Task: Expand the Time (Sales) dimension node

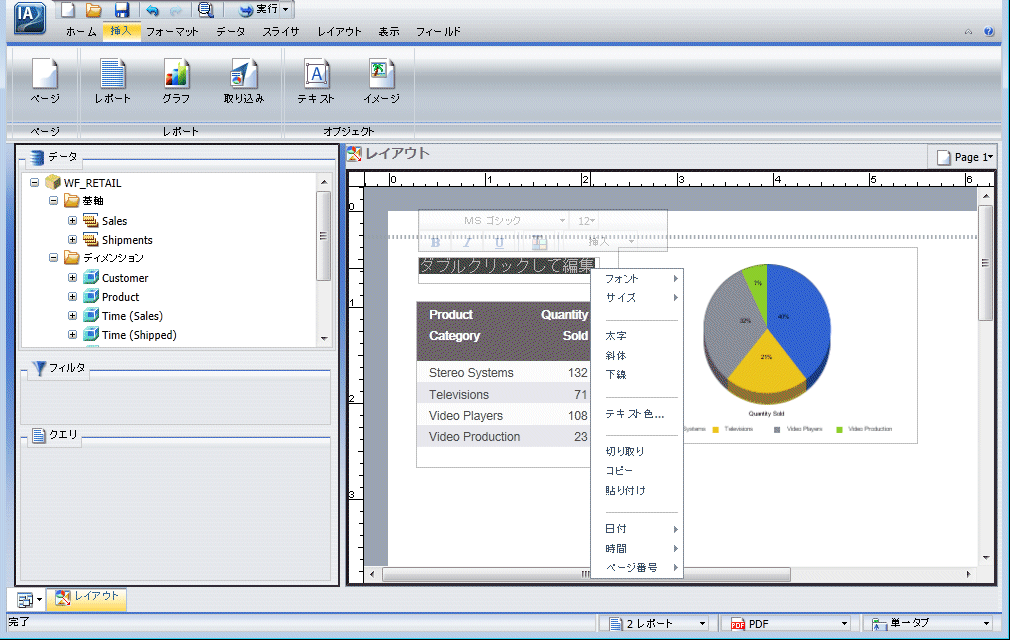Action: coord(72,315)
